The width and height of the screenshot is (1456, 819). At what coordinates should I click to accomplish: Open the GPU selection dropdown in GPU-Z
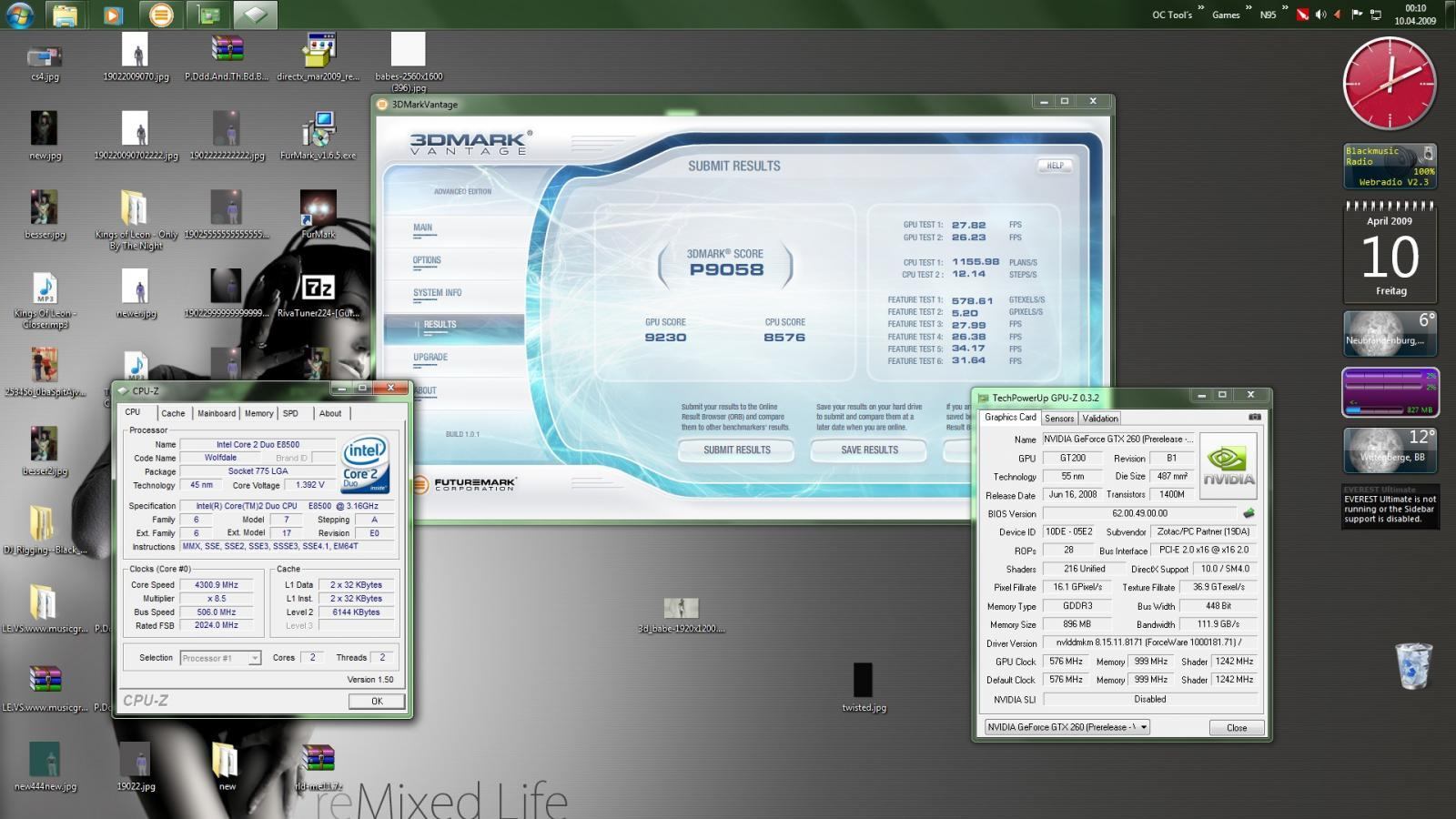1067,727
